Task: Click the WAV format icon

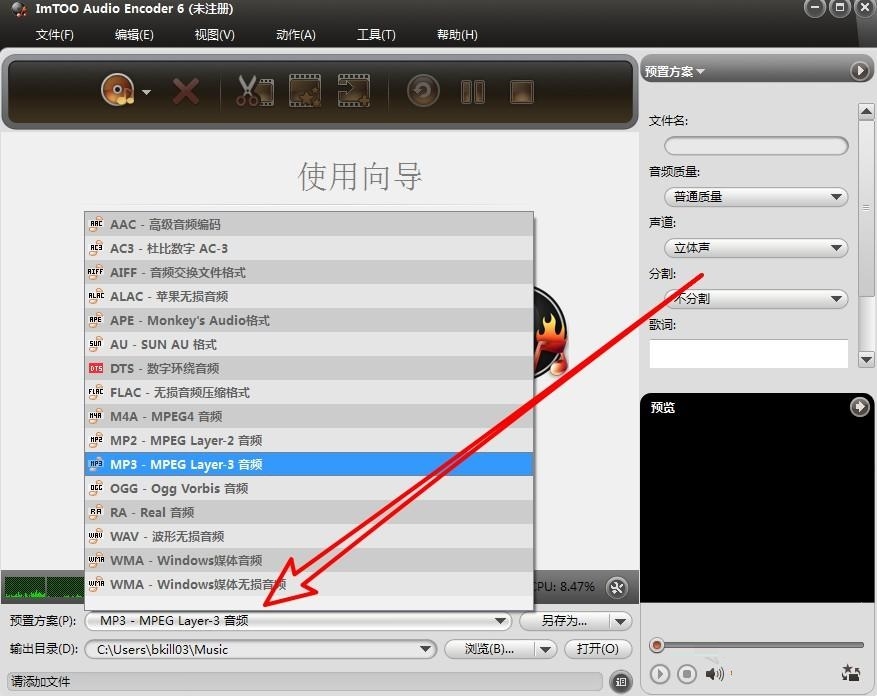Action: click(x=96, y=536)
